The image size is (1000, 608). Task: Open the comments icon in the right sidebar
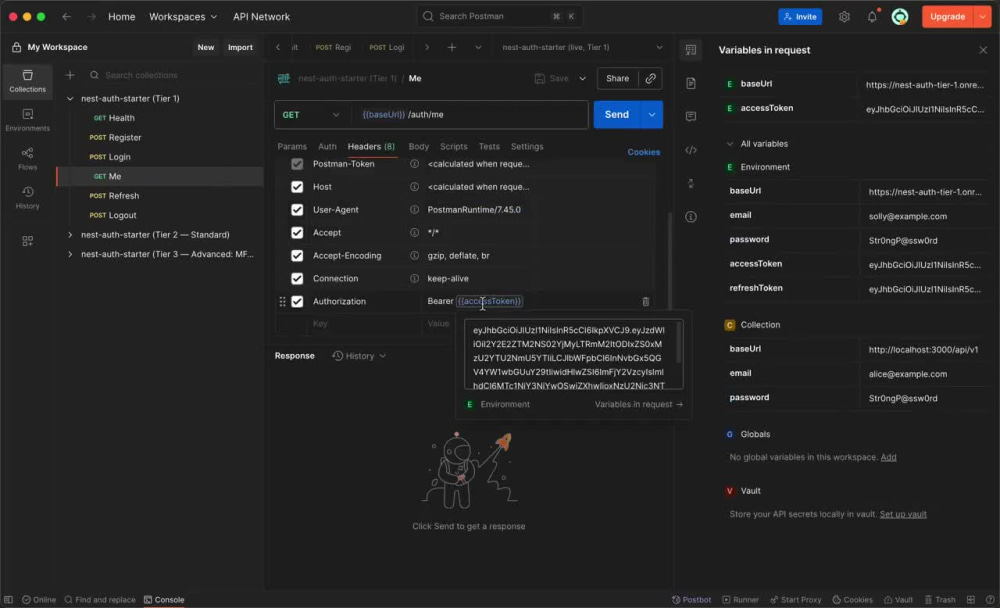click(691, 116)
